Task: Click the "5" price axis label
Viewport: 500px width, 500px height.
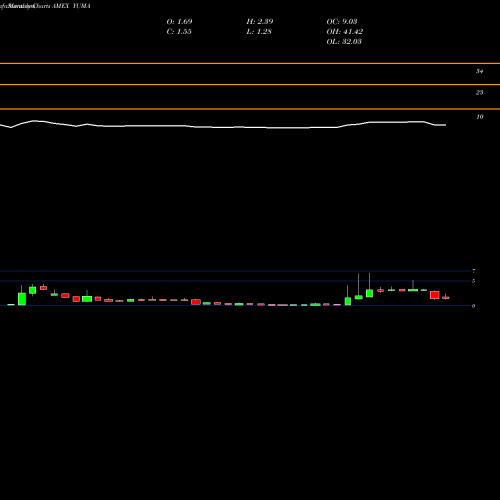Action: tap(473, 281)
